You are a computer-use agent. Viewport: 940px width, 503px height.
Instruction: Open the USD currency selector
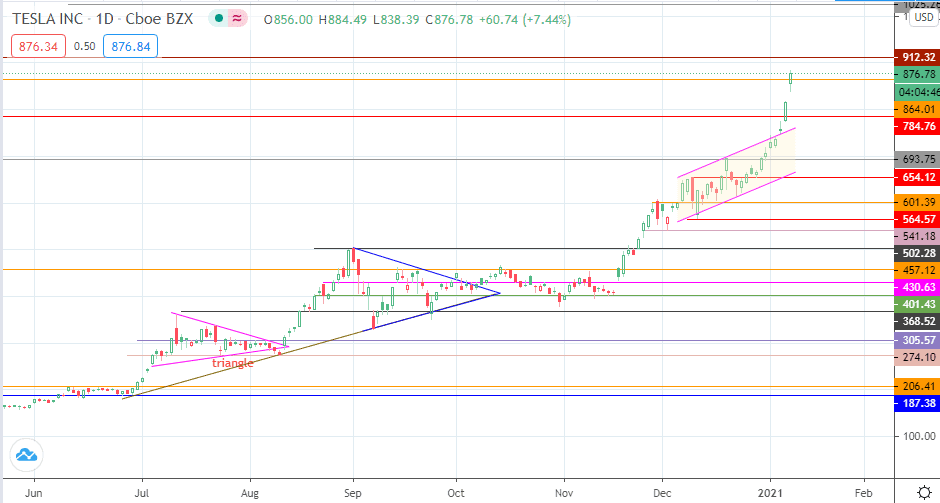[924, 17]
